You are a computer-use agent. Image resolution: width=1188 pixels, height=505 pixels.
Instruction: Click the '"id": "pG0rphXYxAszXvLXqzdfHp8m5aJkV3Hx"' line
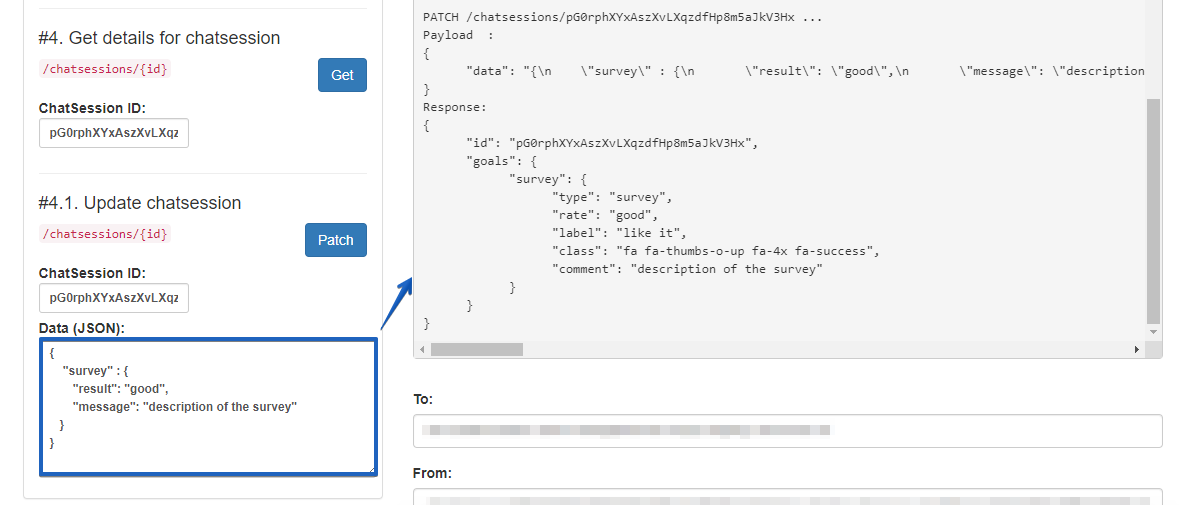[612, 142]
